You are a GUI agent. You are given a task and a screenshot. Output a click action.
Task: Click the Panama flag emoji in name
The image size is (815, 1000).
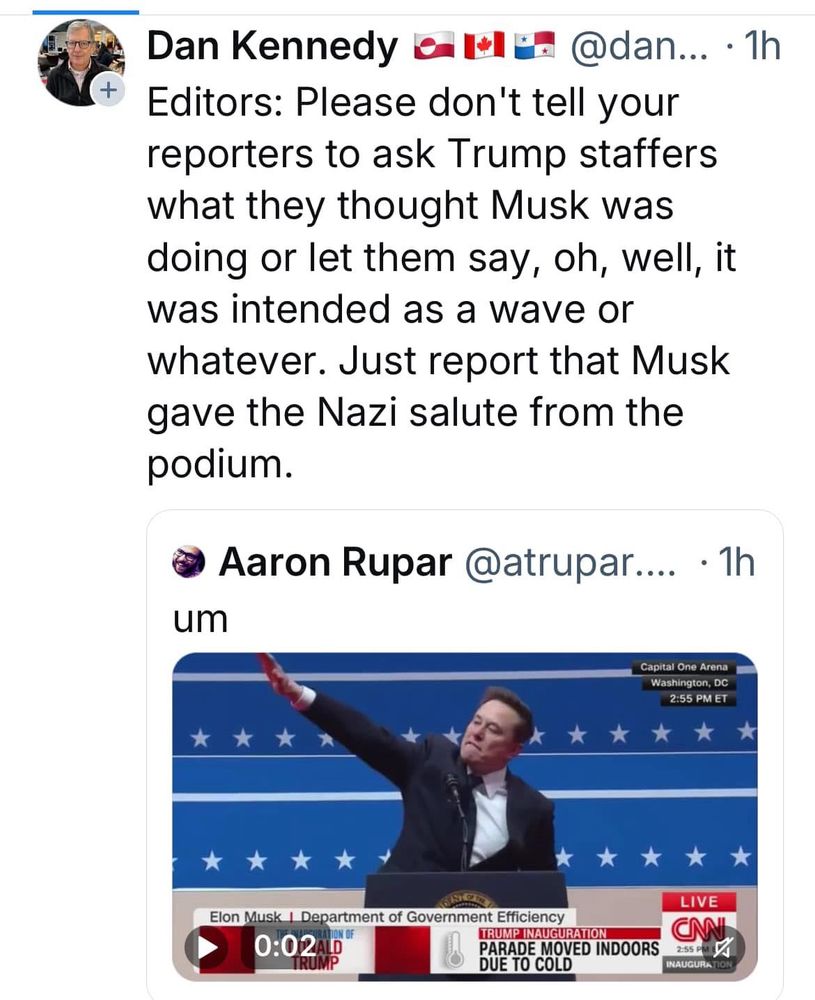(534, 46)
